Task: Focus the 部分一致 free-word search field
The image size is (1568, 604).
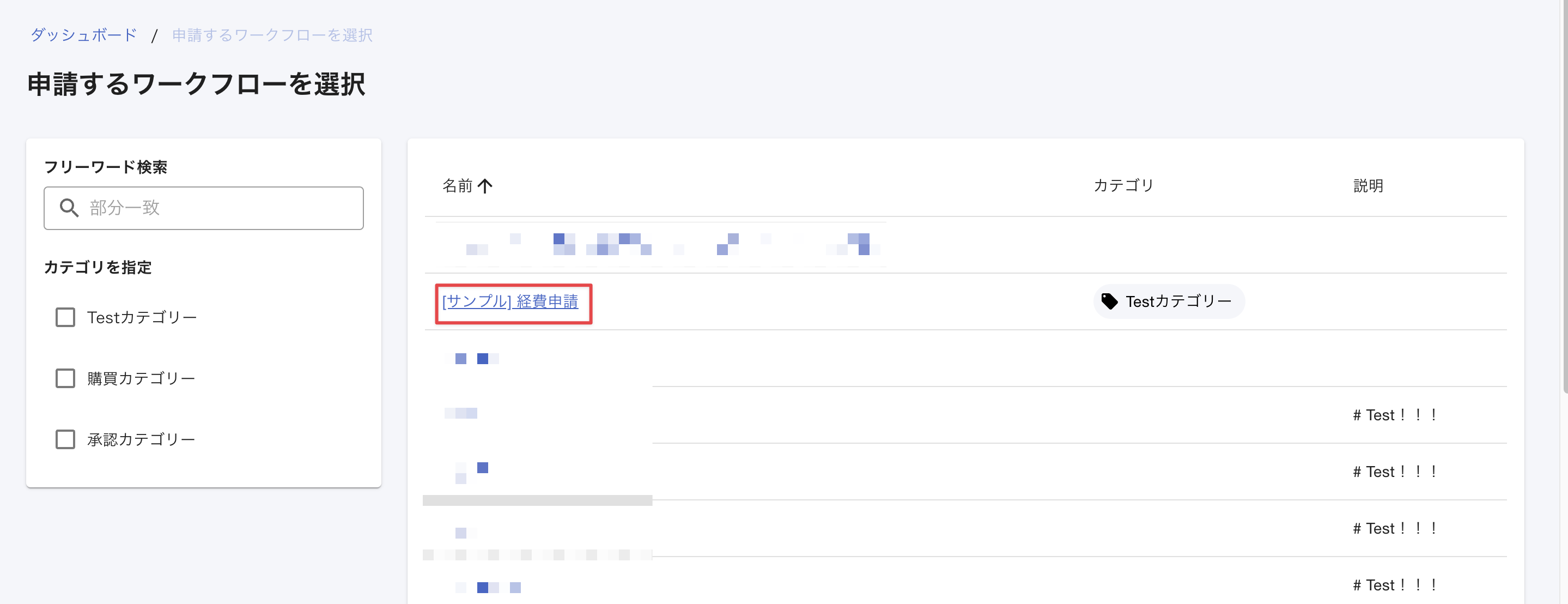Action: (219, 208)
